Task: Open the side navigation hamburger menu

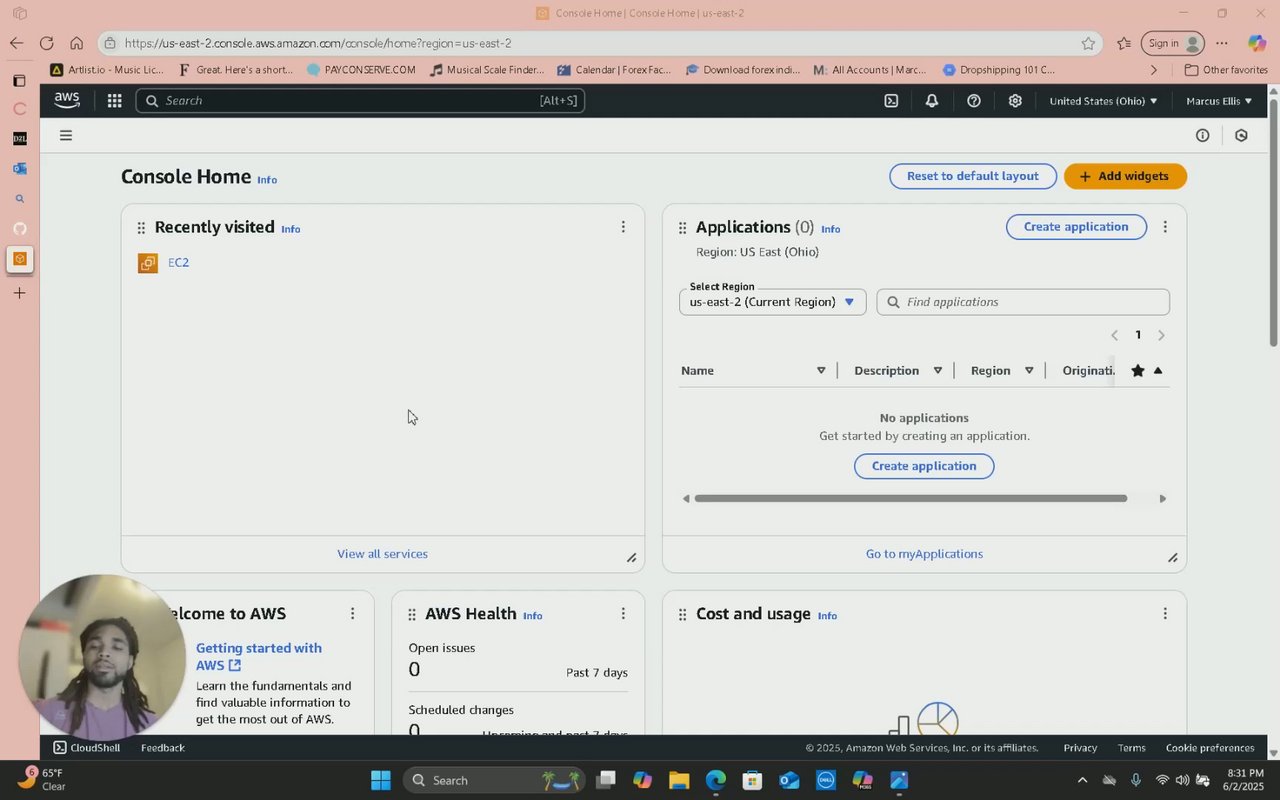Action: point(66,135)
